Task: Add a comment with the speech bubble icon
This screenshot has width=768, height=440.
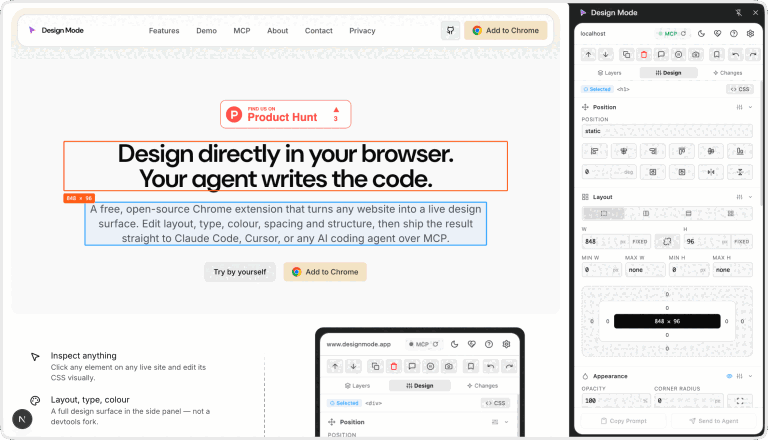Action: point(661,54)
